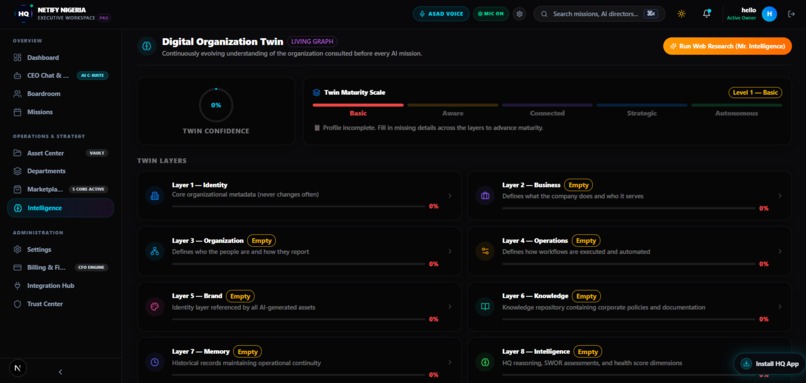Click the AI C-SUITE tag
Screen dimensions: 806x383
click(93, 76)
